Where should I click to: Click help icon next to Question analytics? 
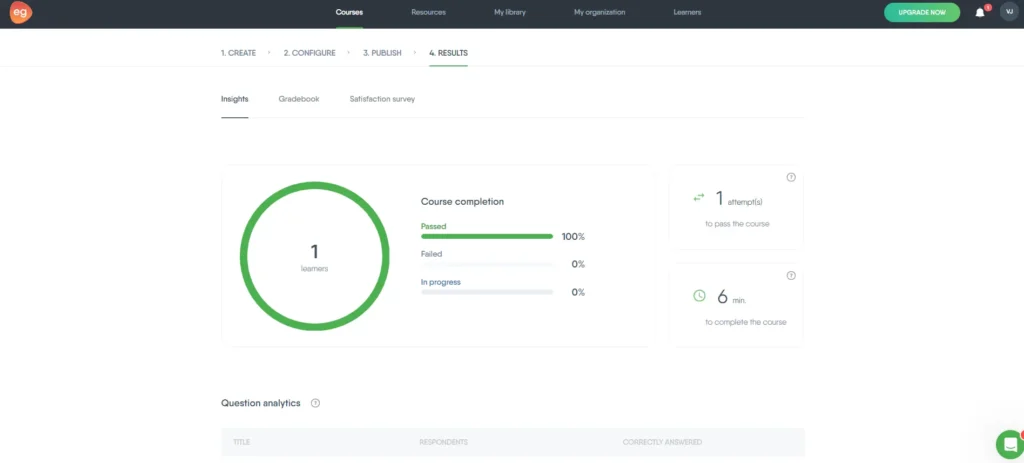[x=315, y=403]
